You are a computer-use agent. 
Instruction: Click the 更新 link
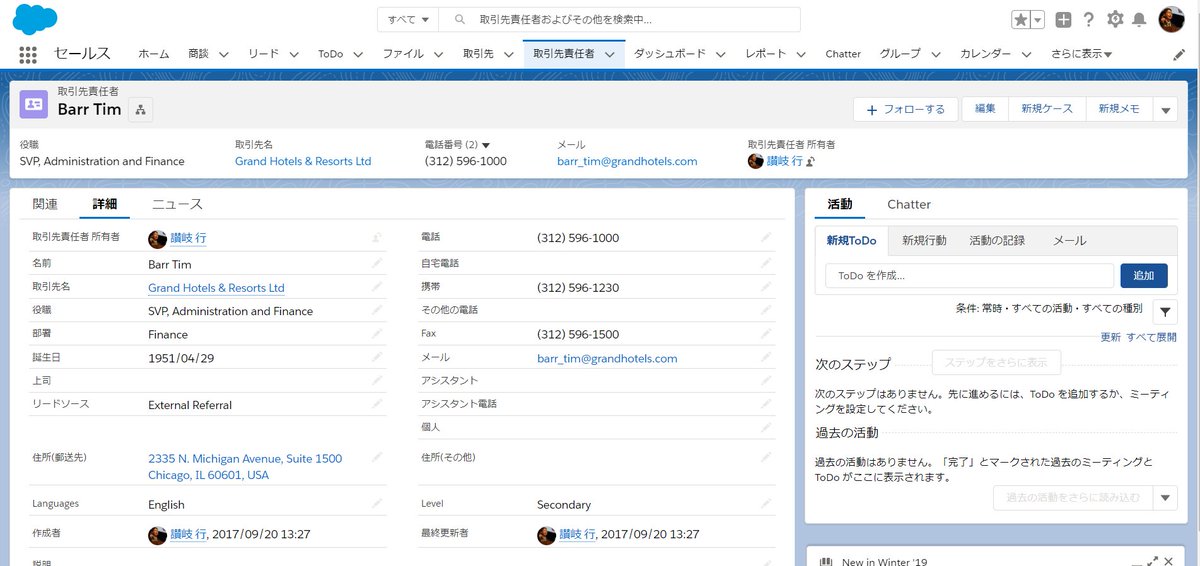tap(1110, 337)
